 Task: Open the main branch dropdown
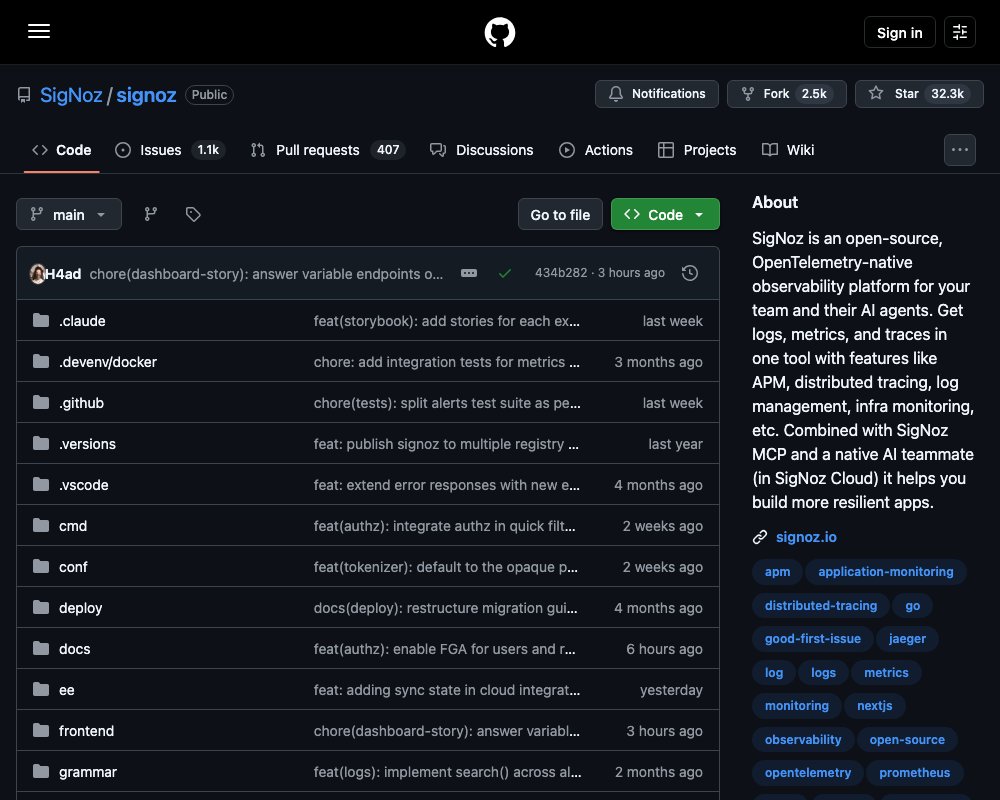tap(69, 214)
